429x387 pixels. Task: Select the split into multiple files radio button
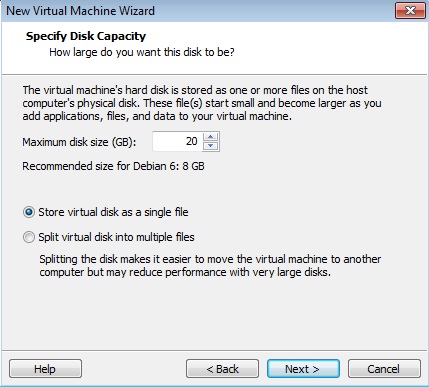click(29, 237)
